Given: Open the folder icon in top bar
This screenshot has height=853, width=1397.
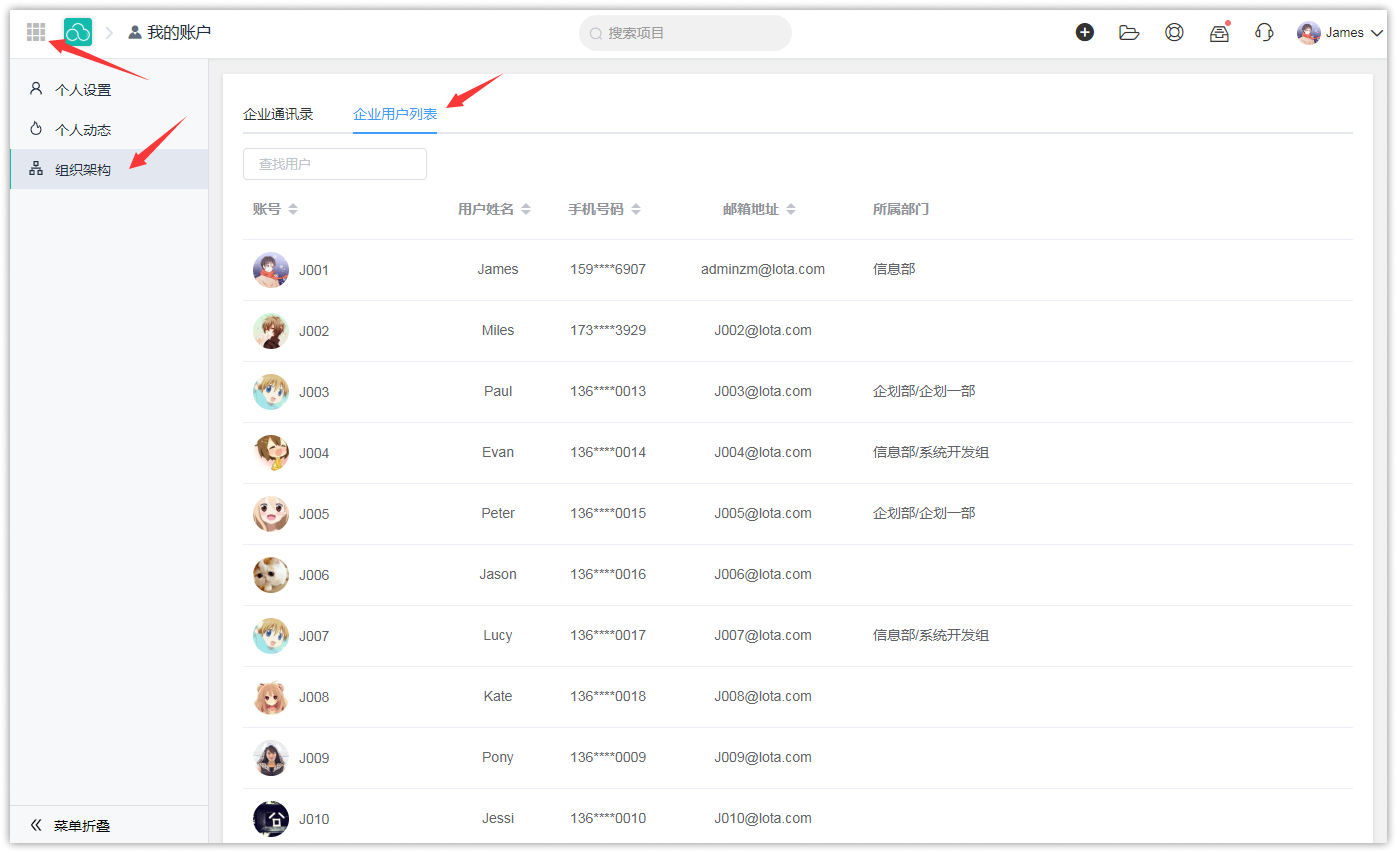Looking at the screenshot, I should [x=1129, y=32].
